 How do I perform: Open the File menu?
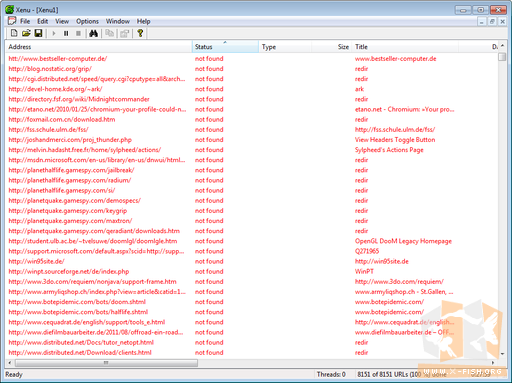(x=25, y=21)
